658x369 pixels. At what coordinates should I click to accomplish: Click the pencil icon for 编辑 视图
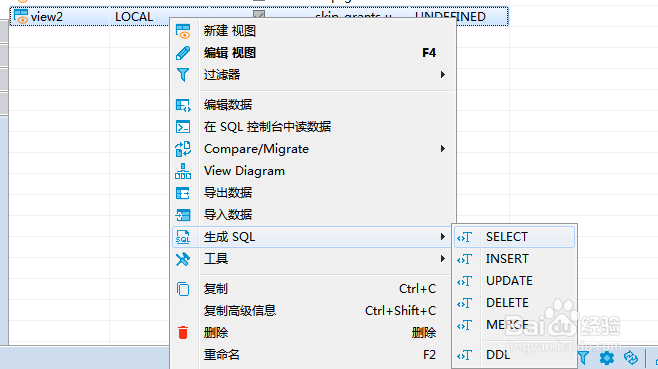pyautogui.click(x=183, y=53)
